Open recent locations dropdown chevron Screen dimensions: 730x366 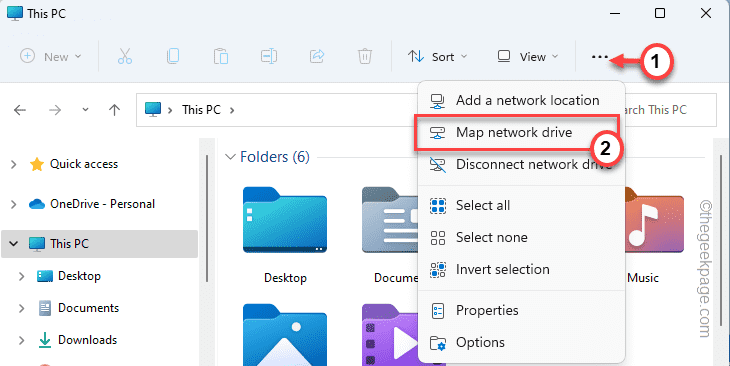point(85,110)
